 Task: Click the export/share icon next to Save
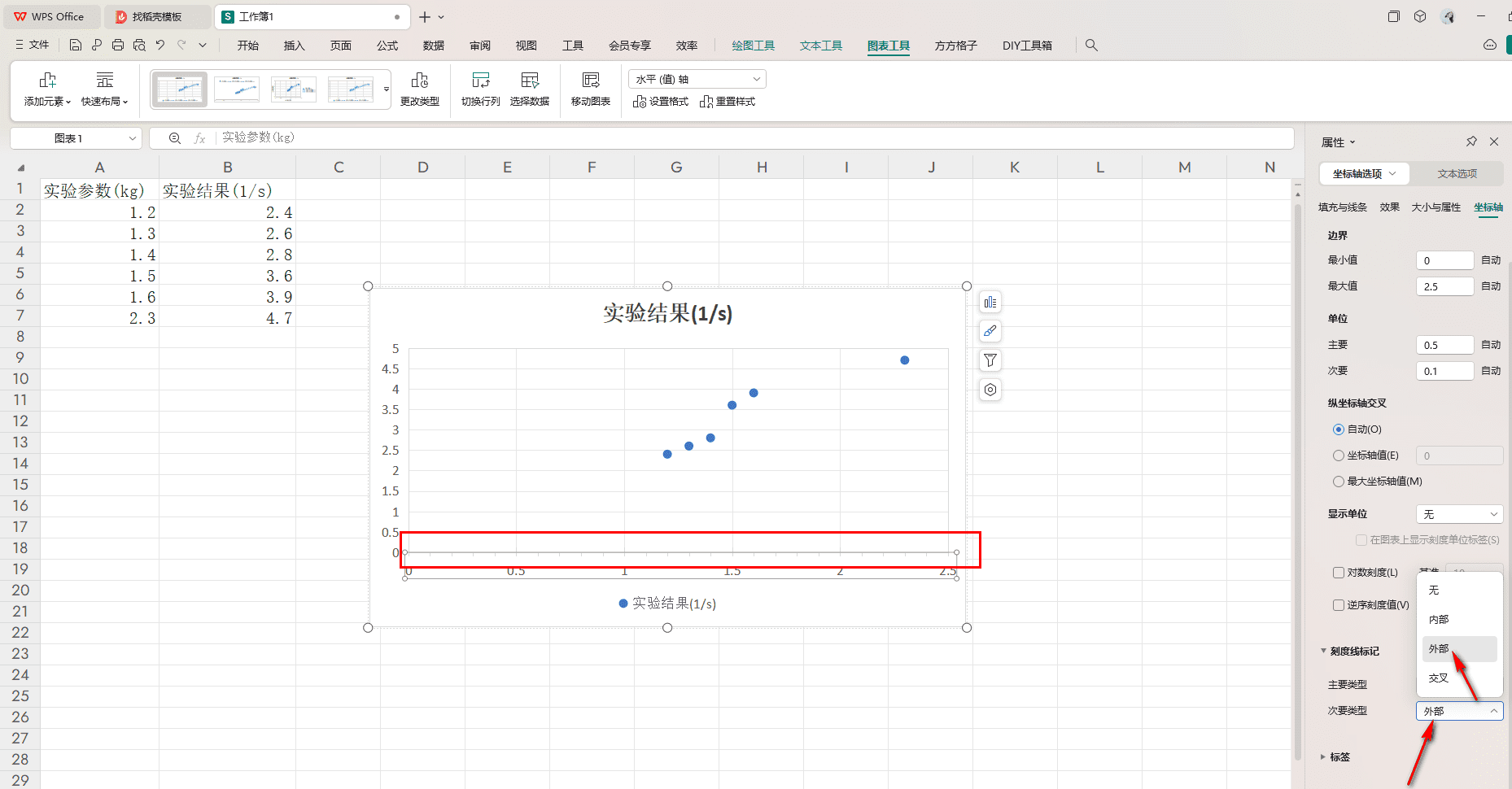(97, 46)
